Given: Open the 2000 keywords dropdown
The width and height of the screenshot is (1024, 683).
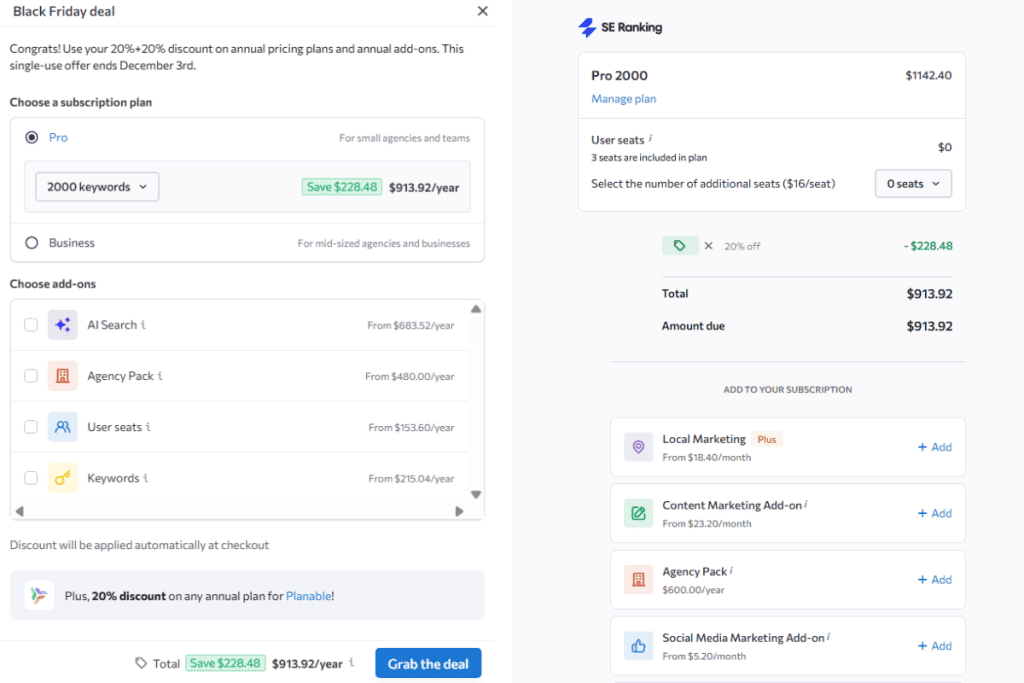Looking at the screenshot, I should pos(97,187).
